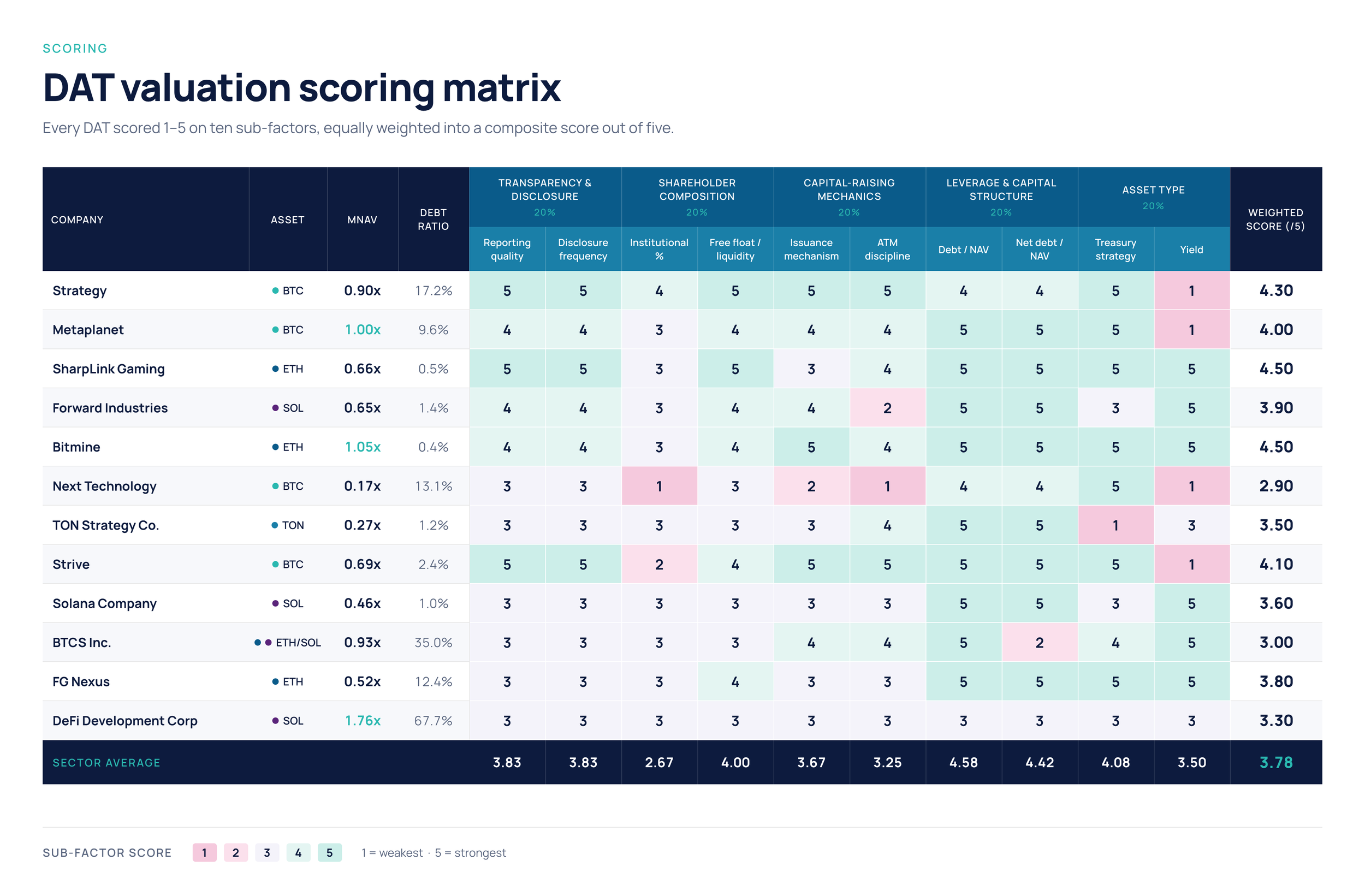This screenshot has width=1365, height=896.
Task: Click the ETH dot icon for FG Nexus
Action: (275, 681)
